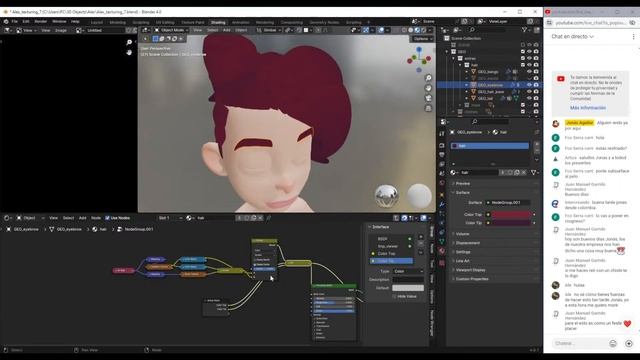Toggle visibility eye of selected GEO_eyebrow row
The height and width of the screenshot is (360, 640).
click(529, 85)
